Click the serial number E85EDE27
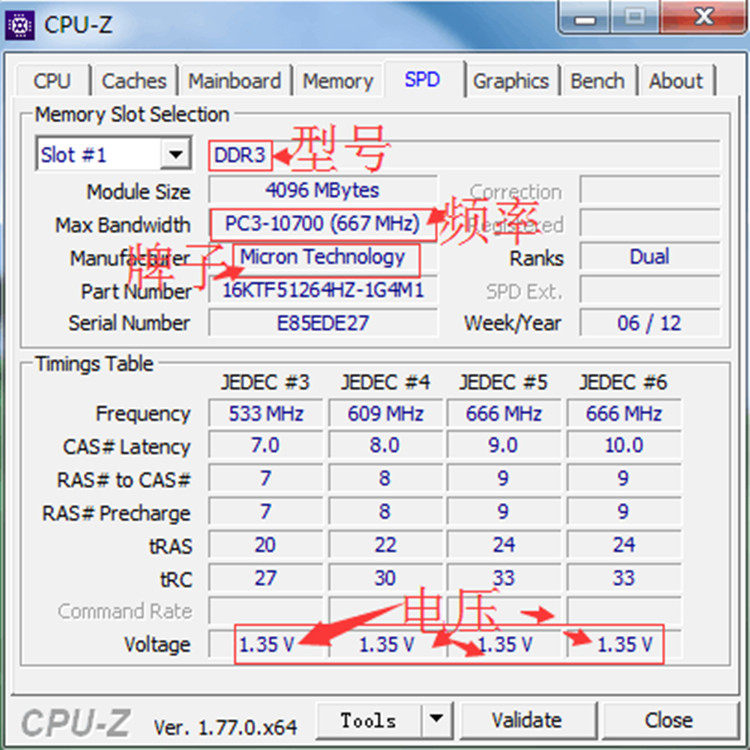 click(x=322, y=323)
